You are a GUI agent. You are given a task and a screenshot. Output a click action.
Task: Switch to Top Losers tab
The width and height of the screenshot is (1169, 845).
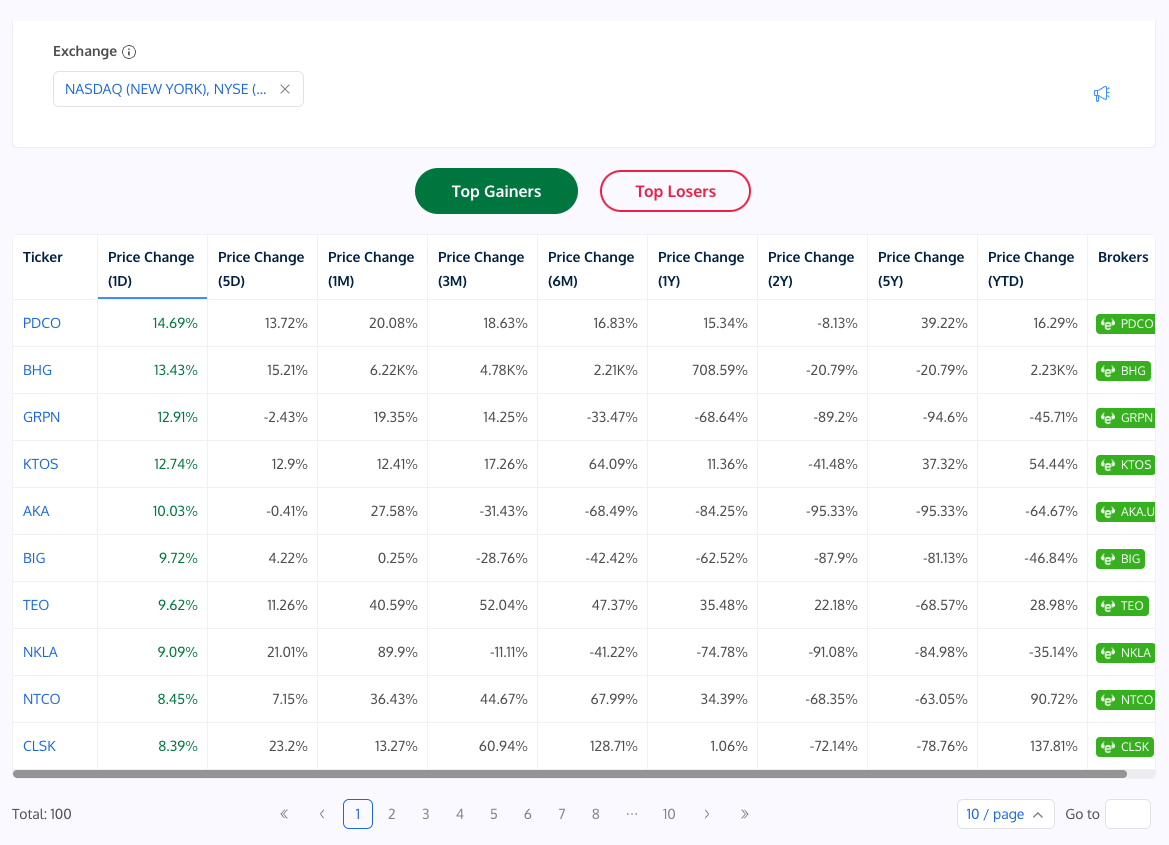point(675,191)
